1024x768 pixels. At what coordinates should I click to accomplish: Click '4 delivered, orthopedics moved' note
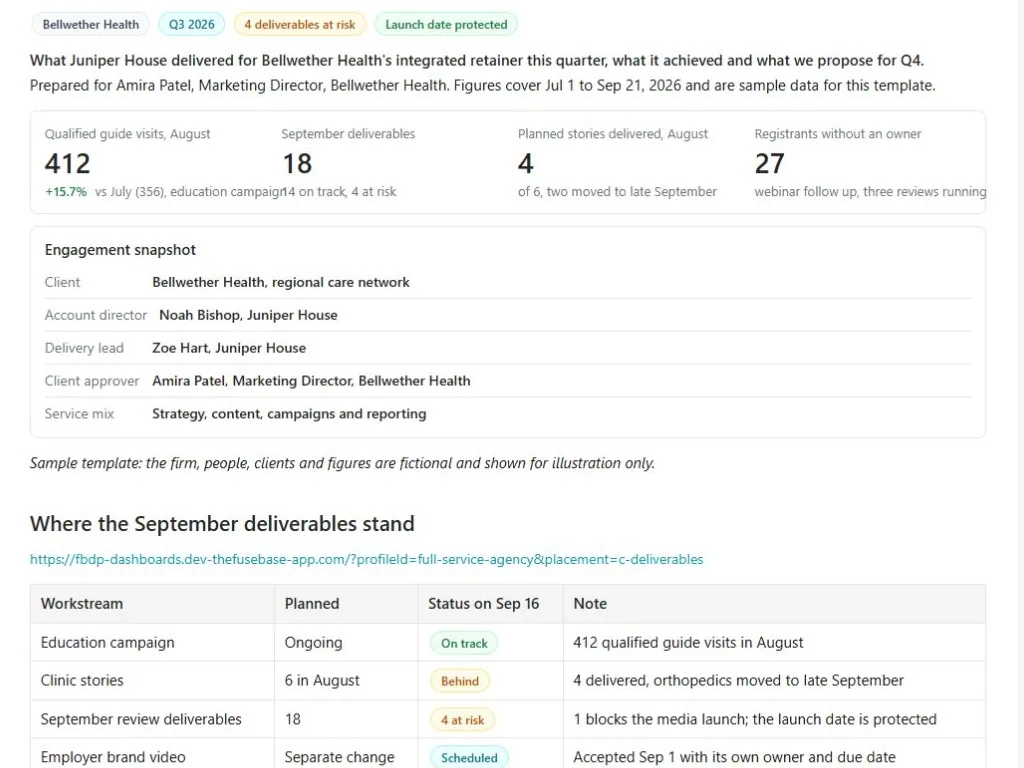click(x=739, y=680)
